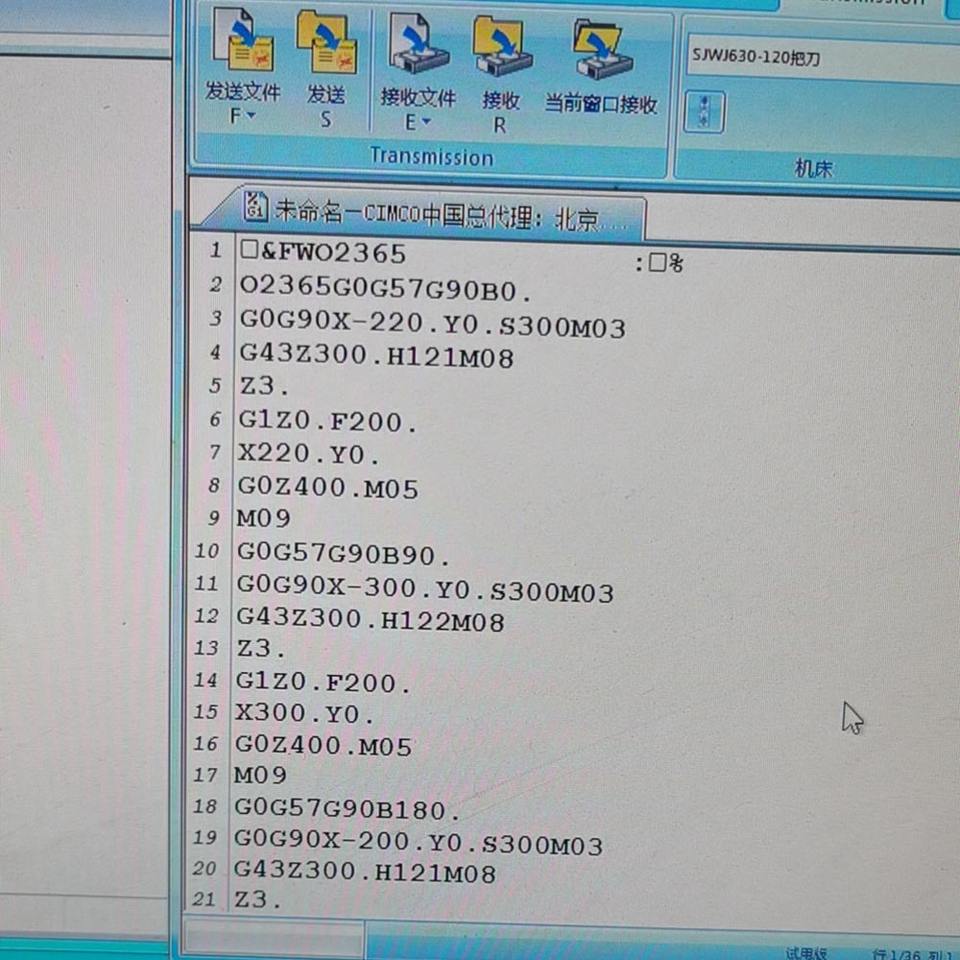Click line 8 G0Z400.M05

pyautogui.click(x=328, y=487)
